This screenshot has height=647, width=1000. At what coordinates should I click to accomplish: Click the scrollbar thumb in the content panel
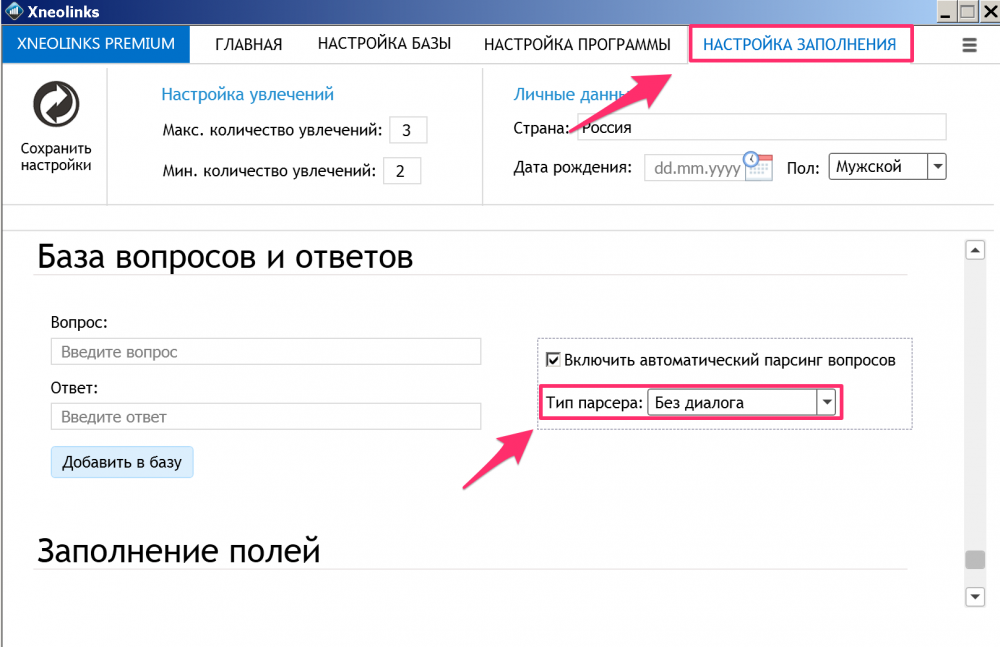[x=975, y=560]
